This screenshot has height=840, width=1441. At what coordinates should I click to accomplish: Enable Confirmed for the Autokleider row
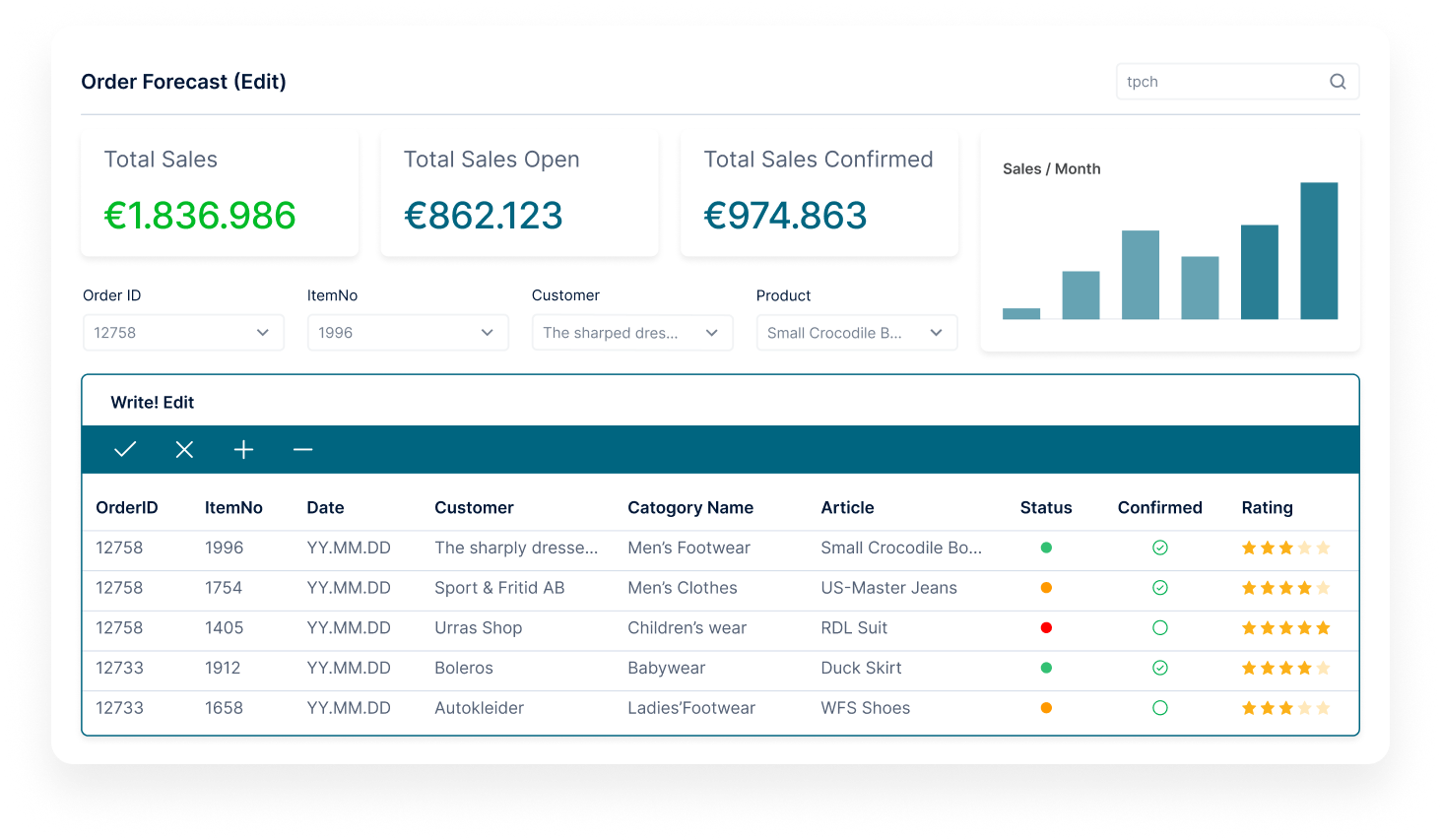pos(1160,707)
